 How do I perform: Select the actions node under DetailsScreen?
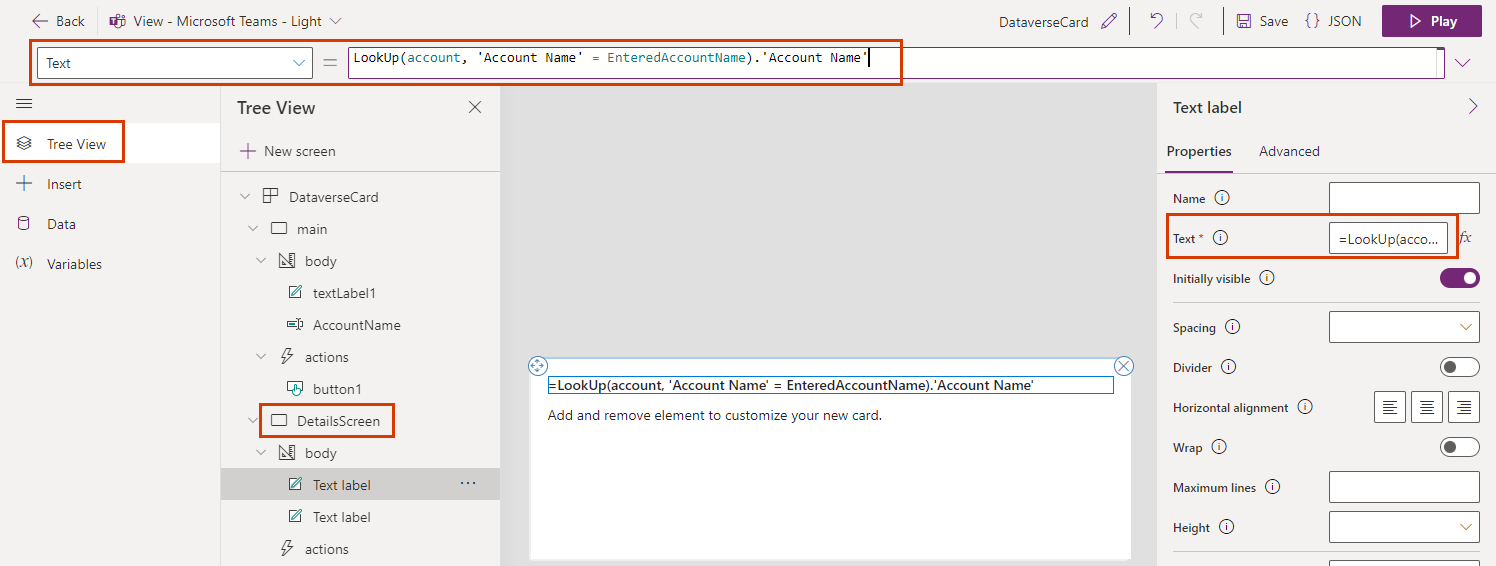(326, 549)
